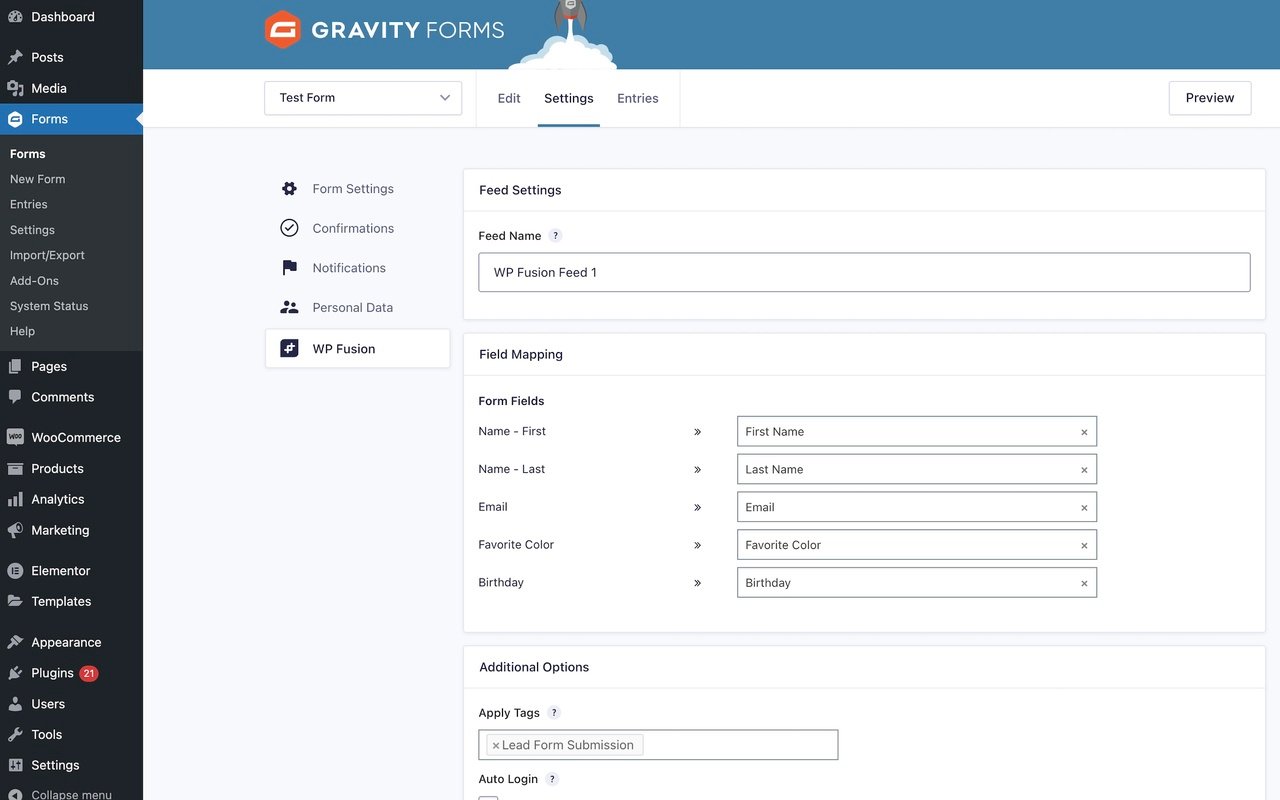Enable the Auto Login checkbox

click(x=487, y=797)
